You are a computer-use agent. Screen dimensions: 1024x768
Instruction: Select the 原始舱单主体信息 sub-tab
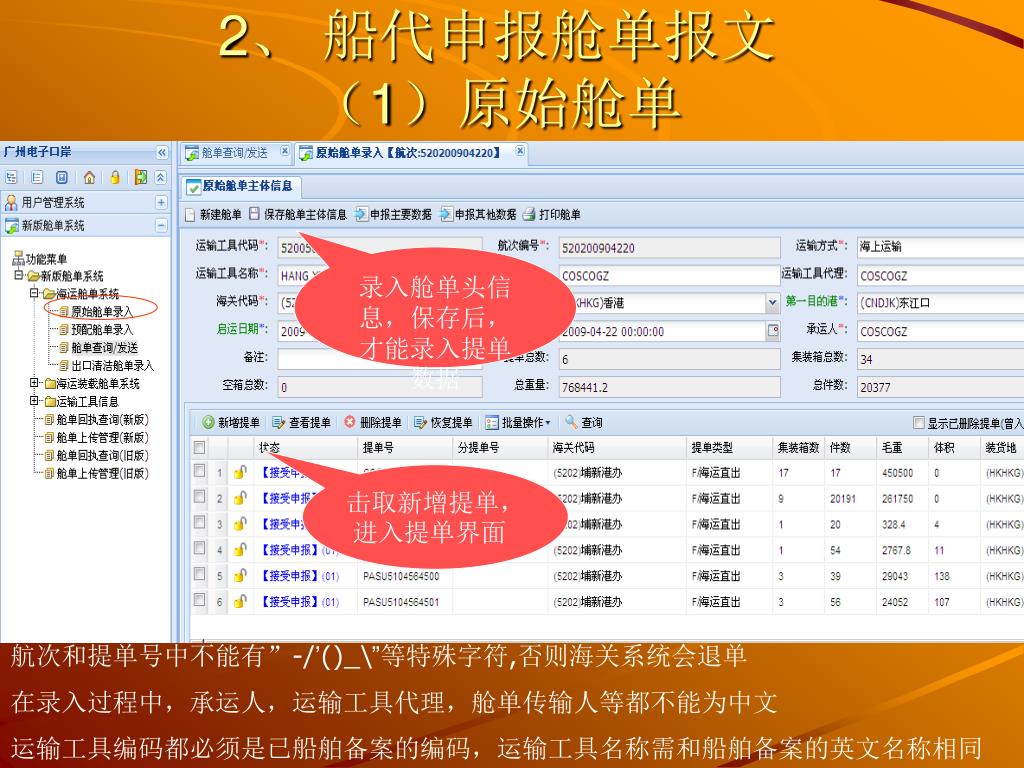pyautogui.click(x=240, y=186)
